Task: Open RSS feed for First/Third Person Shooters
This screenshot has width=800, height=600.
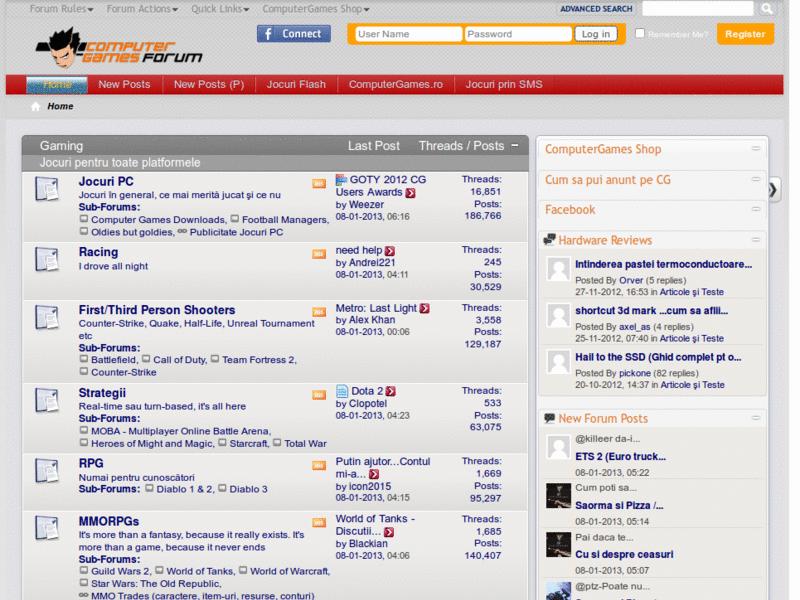Action: click(x=319, y=312)
